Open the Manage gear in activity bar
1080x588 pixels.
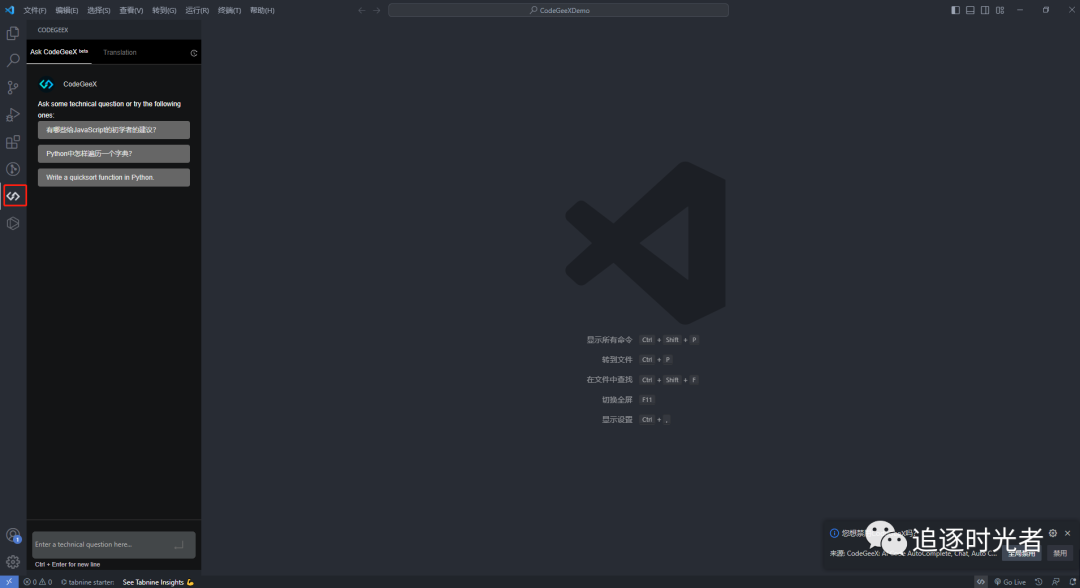12,562
